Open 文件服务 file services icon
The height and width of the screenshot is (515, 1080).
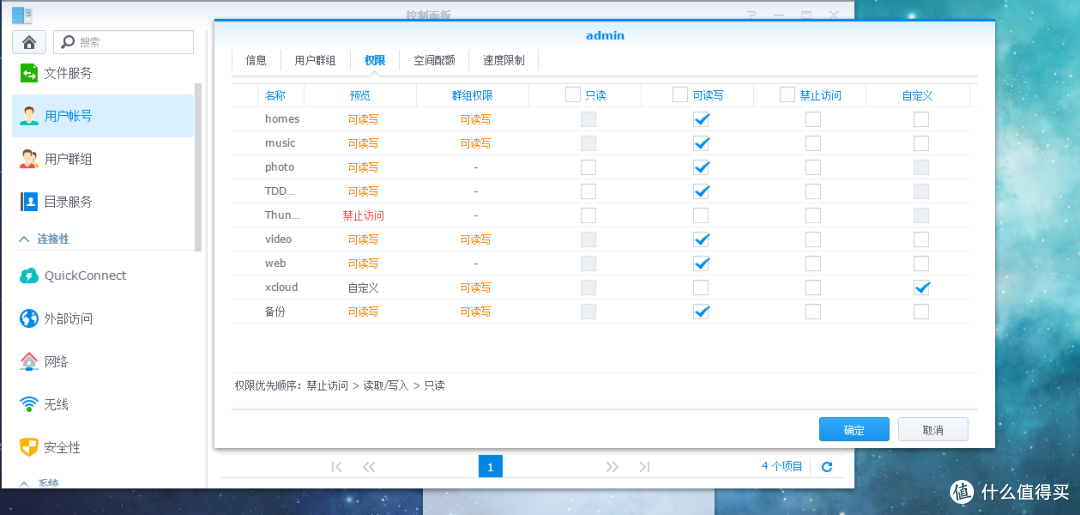tap(29, 73)
